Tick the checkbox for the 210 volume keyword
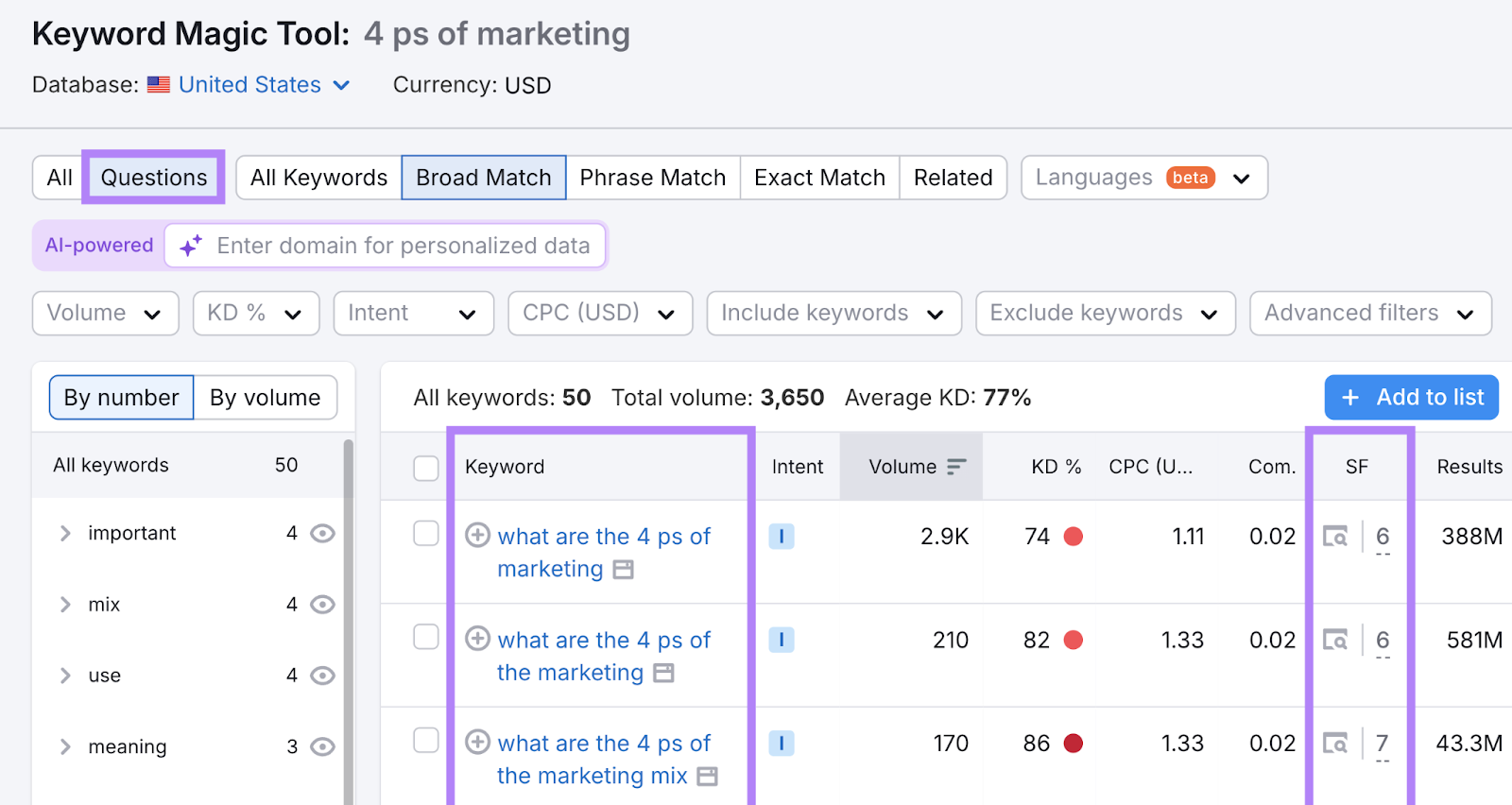The width and height of the screenshot is (1512, 805). (x=426, y=638)
